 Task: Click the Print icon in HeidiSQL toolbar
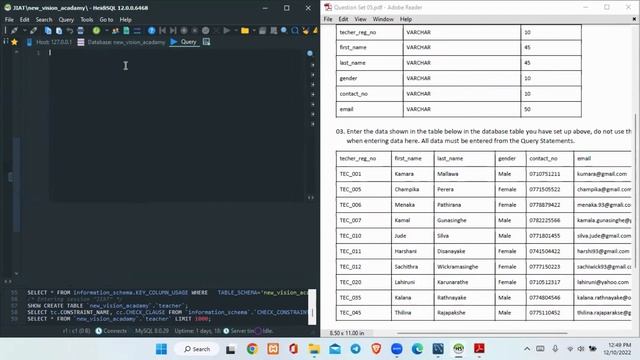pos(81,31)
